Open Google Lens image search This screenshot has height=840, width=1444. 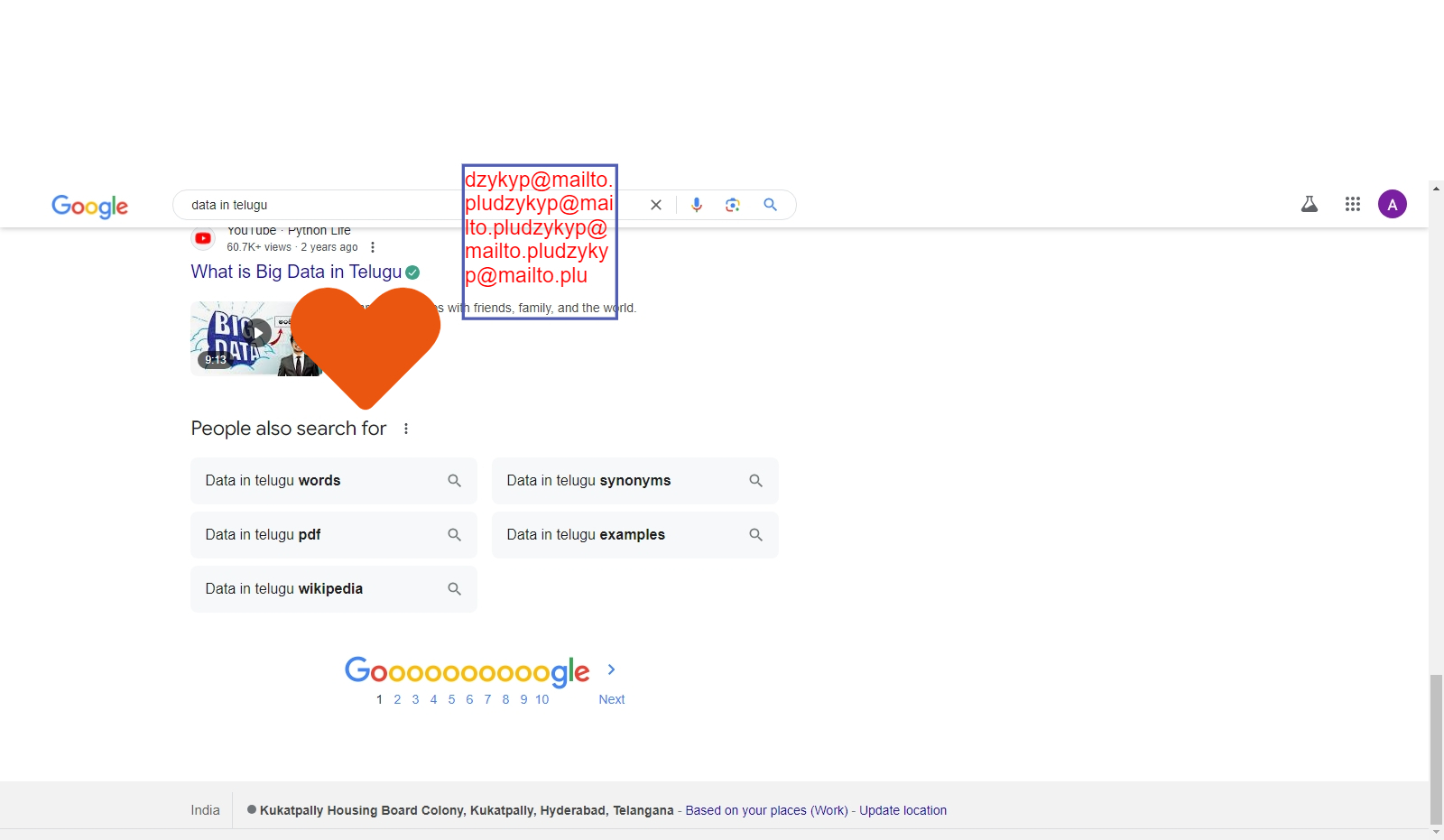(x=733, y=205)
